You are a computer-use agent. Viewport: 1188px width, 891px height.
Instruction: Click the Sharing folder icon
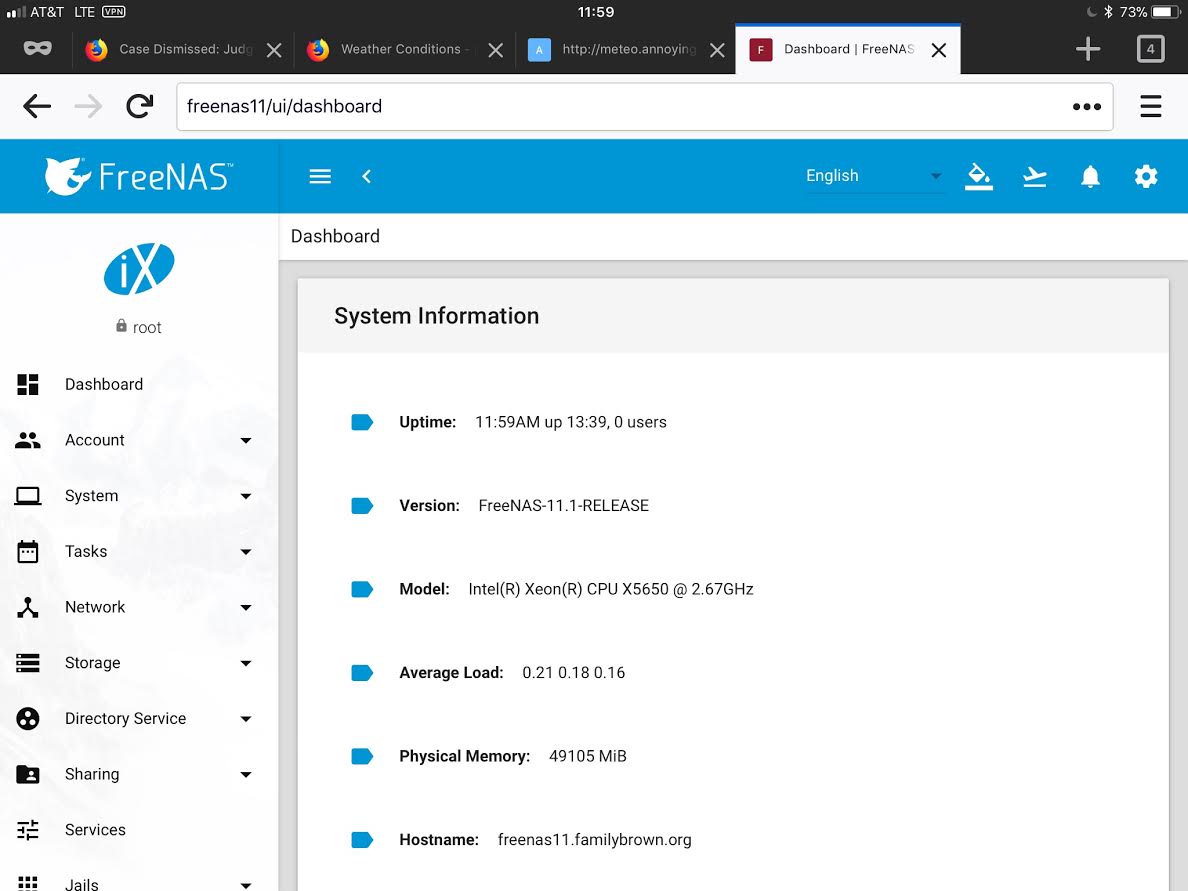pos(28,774)
